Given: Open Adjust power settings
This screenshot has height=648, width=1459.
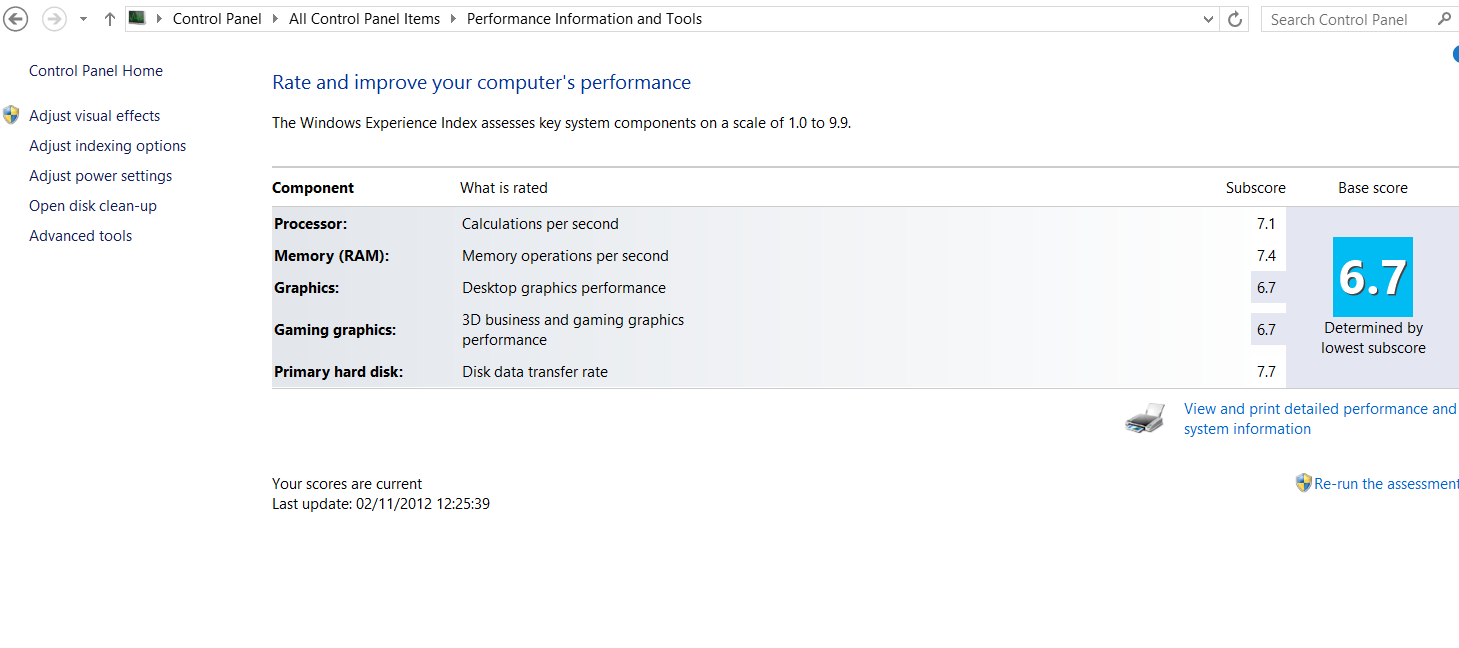Looking at the screenshot, I should click(100, 176).
